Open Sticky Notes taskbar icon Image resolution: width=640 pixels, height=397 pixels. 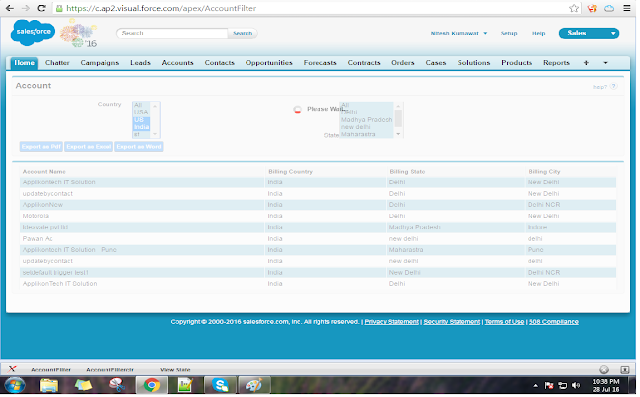tap(83, 385)
